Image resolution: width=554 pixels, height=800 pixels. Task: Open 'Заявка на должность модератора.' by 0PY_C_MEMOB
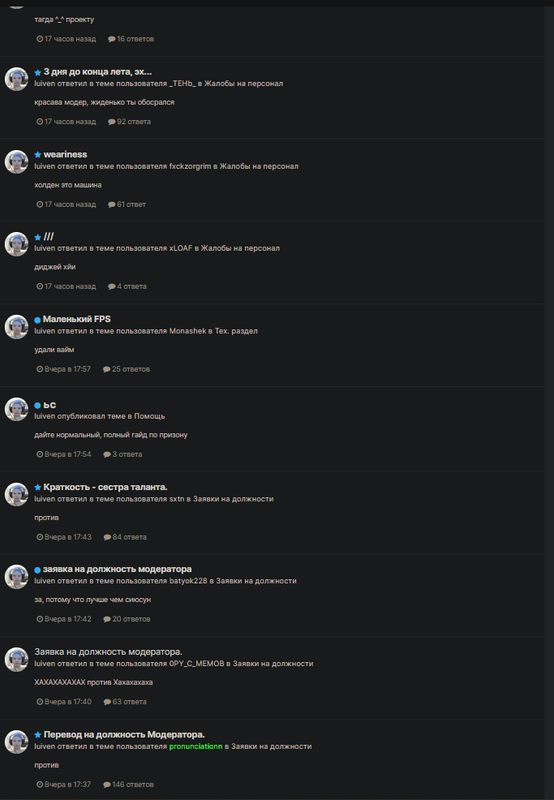[108, 652]
